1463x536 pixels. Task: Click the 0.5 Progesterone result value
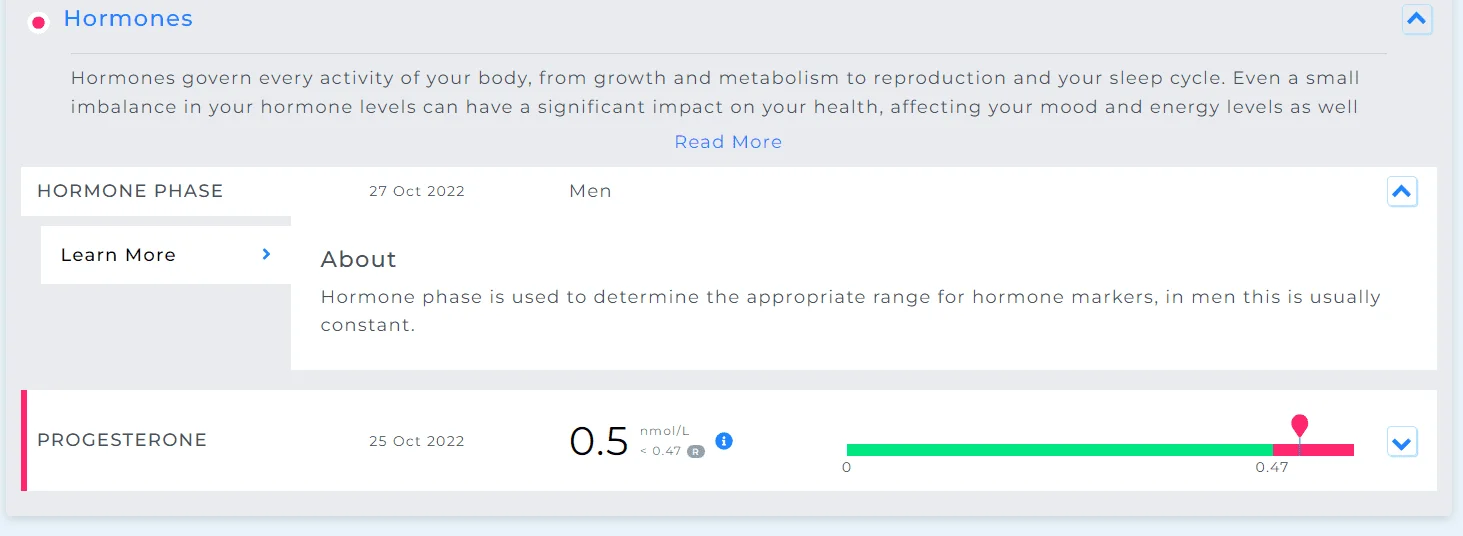599,441
